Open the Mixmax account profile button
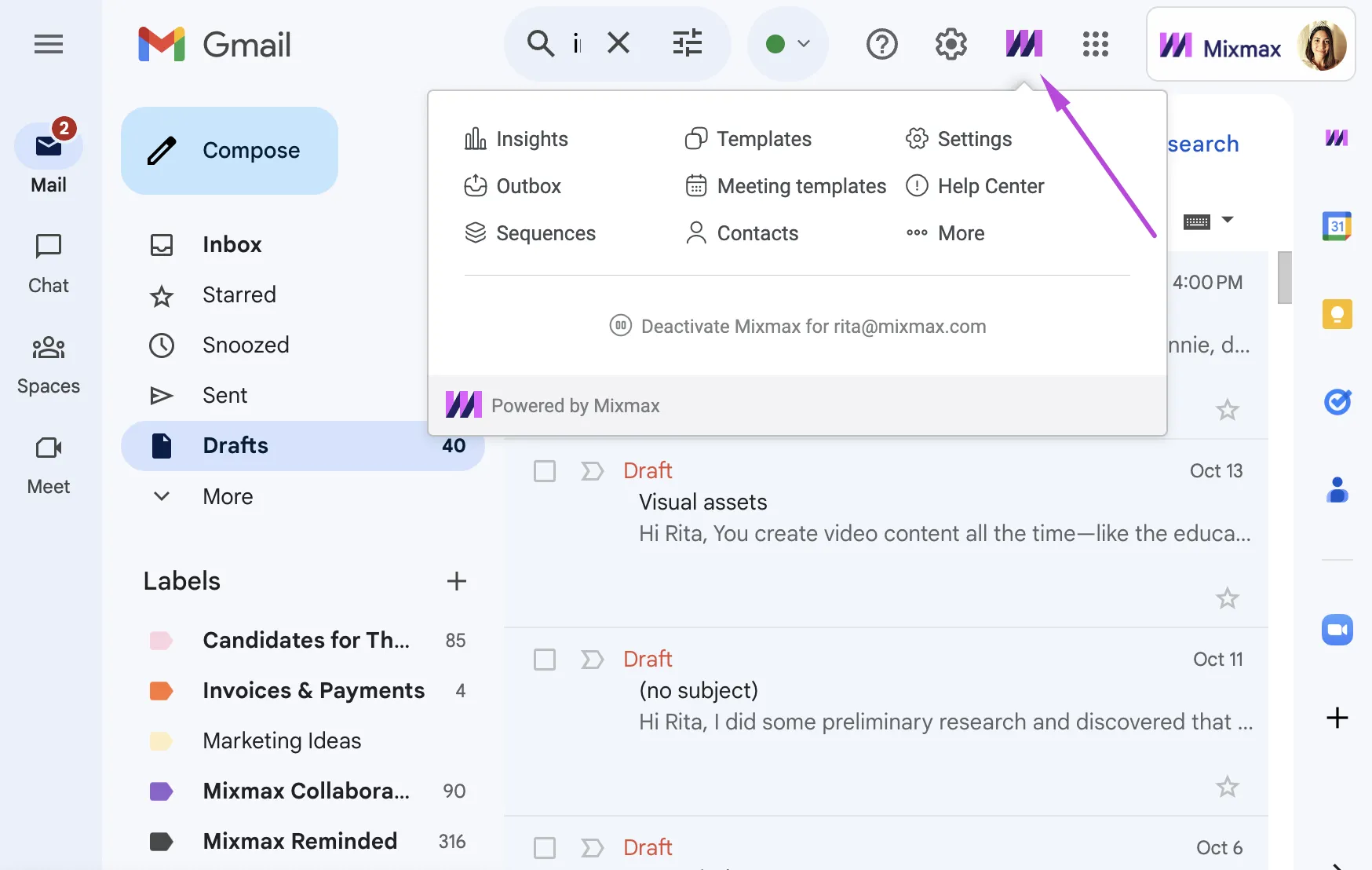Viewport: 1372px width, 870px height. (1251, 45)
